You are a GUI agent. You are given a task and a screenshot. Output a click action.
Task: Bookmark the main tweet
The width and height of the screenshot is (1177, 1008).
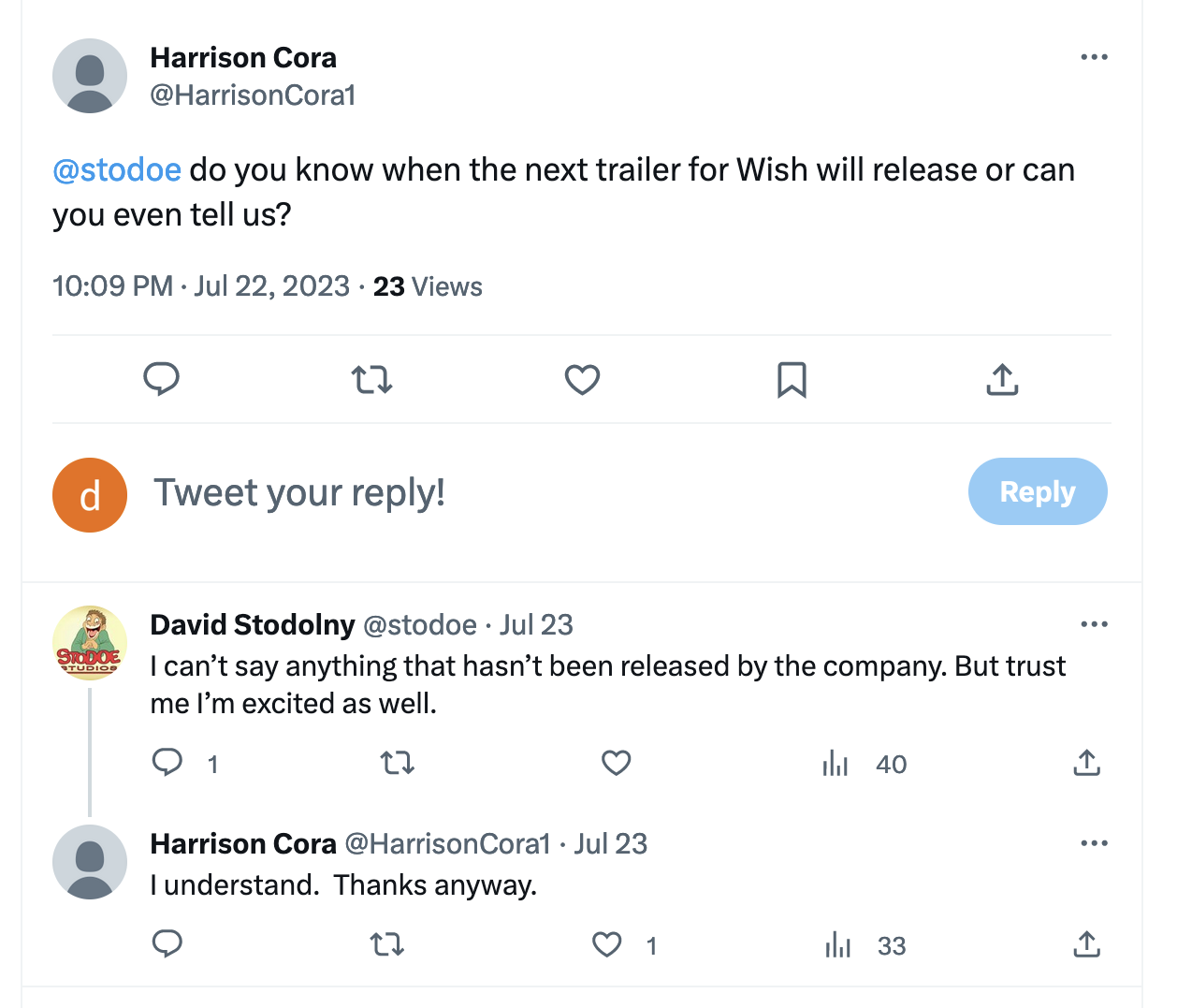click(792, 379)
